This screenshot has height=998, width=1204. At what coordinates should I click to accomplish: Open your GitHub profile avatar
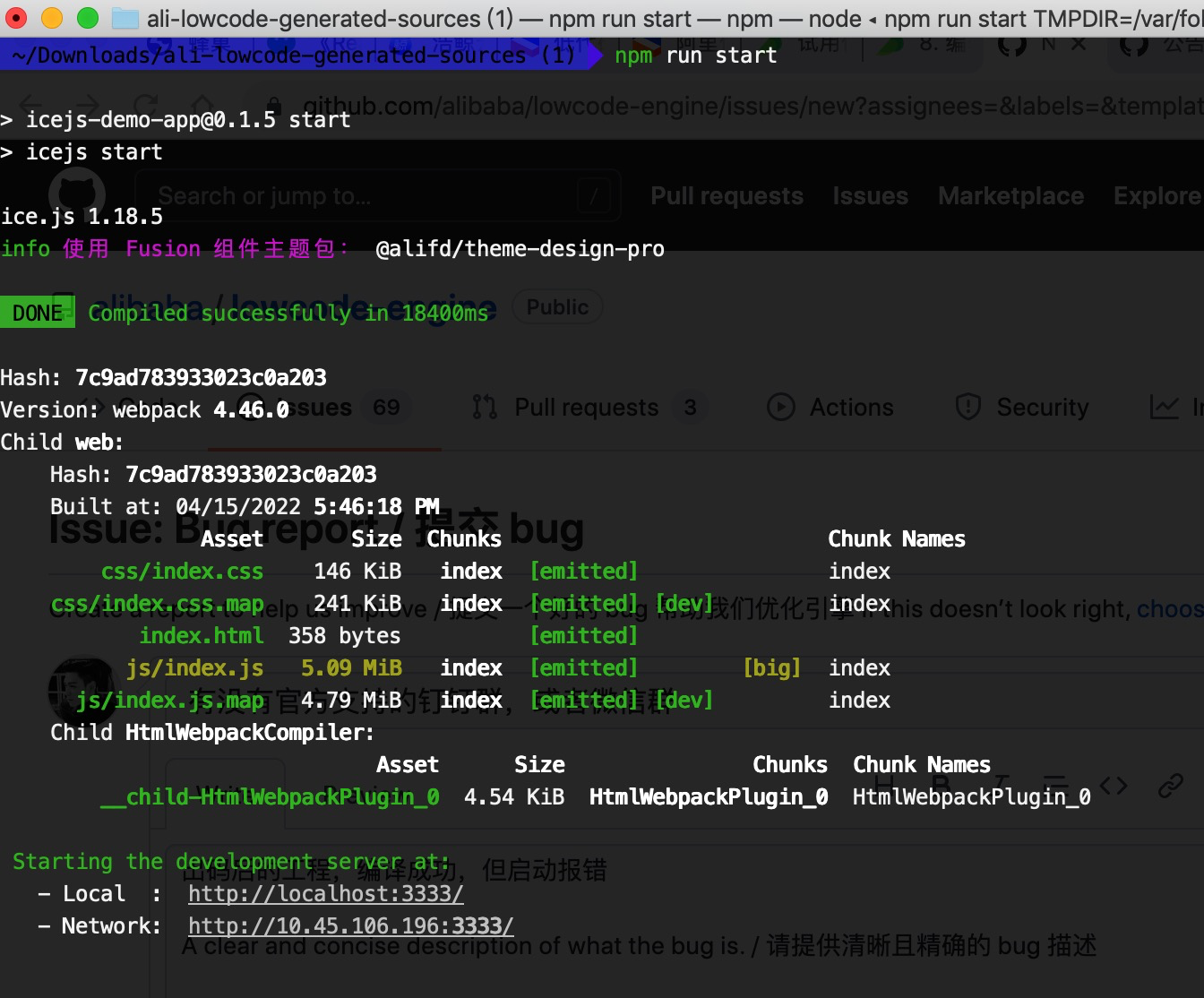[x=84, y=691]
